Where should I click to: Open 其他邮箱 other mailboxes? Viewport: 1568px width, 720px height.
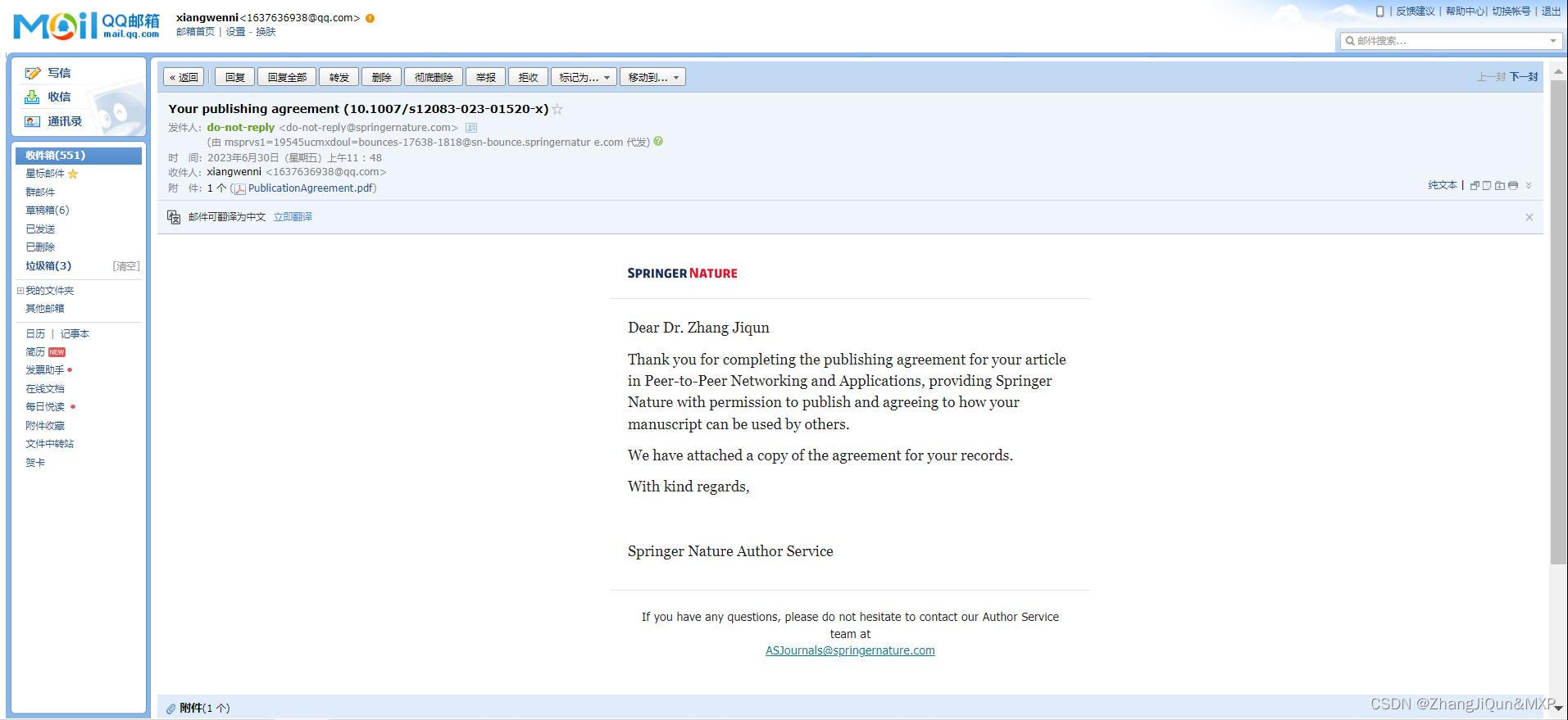click(44, 309)
